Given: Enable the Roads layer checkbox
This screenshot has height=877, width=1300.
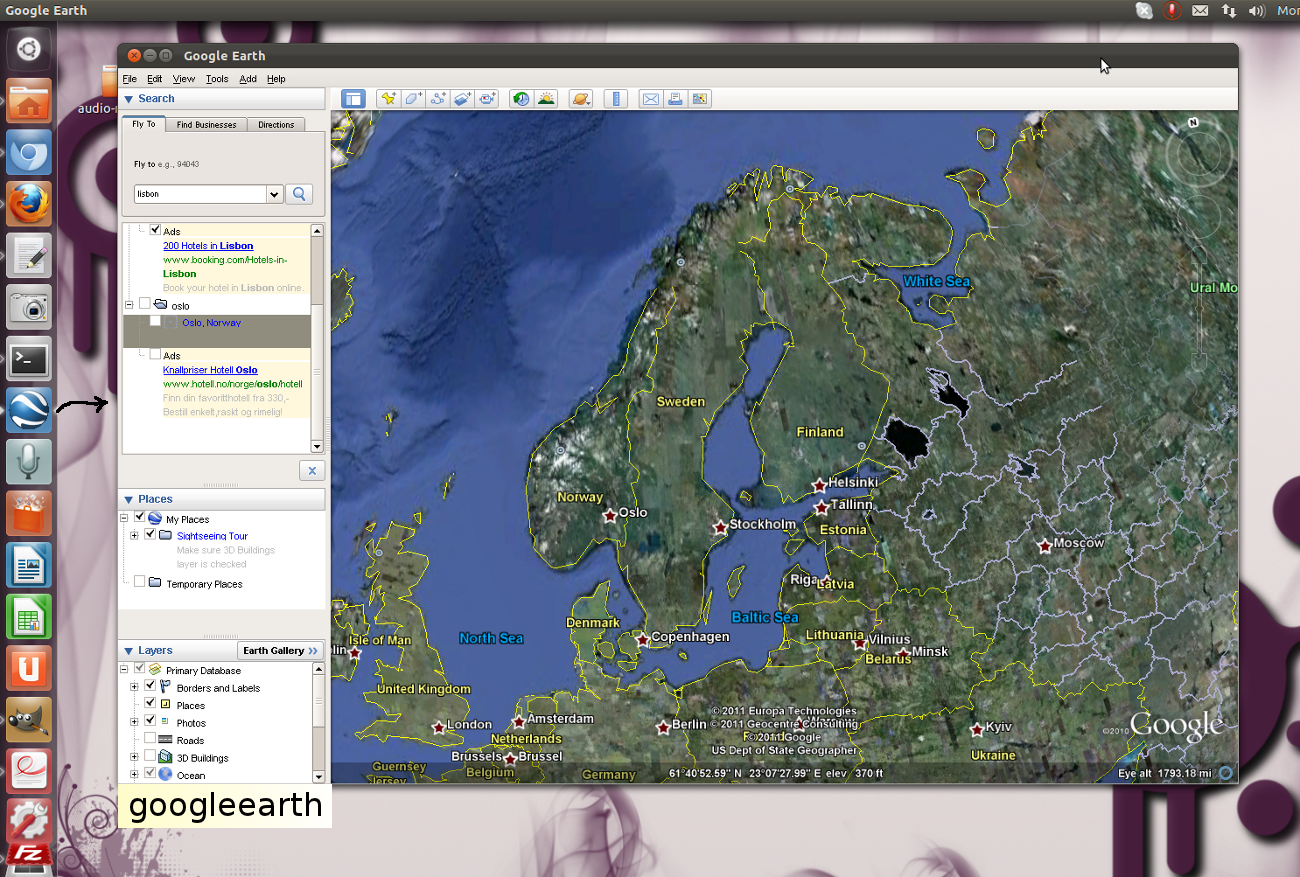Looking at the screenshot, I should coord(150,739).
